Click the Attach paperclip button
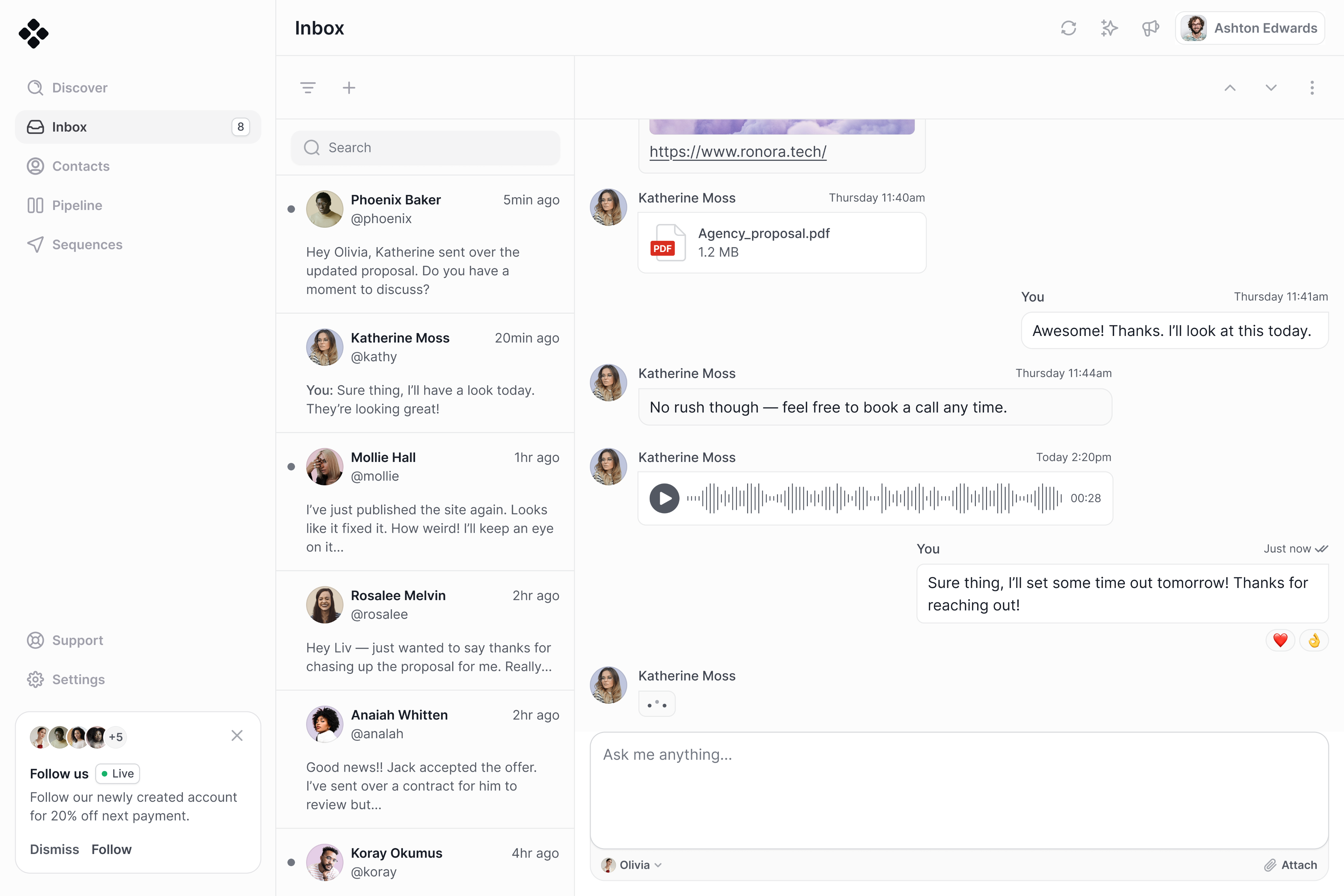Viewport: 1344px width, 896px height. 1291,865
